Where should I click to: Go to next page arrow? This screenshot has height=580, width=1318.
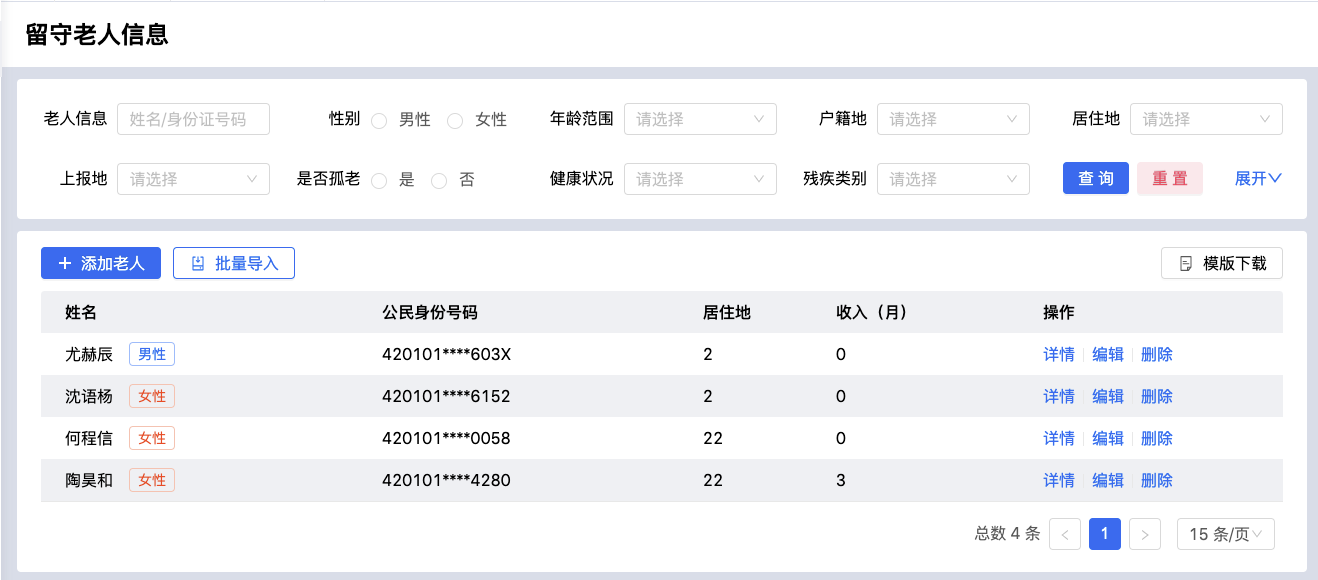click(x=1145, y=534)
